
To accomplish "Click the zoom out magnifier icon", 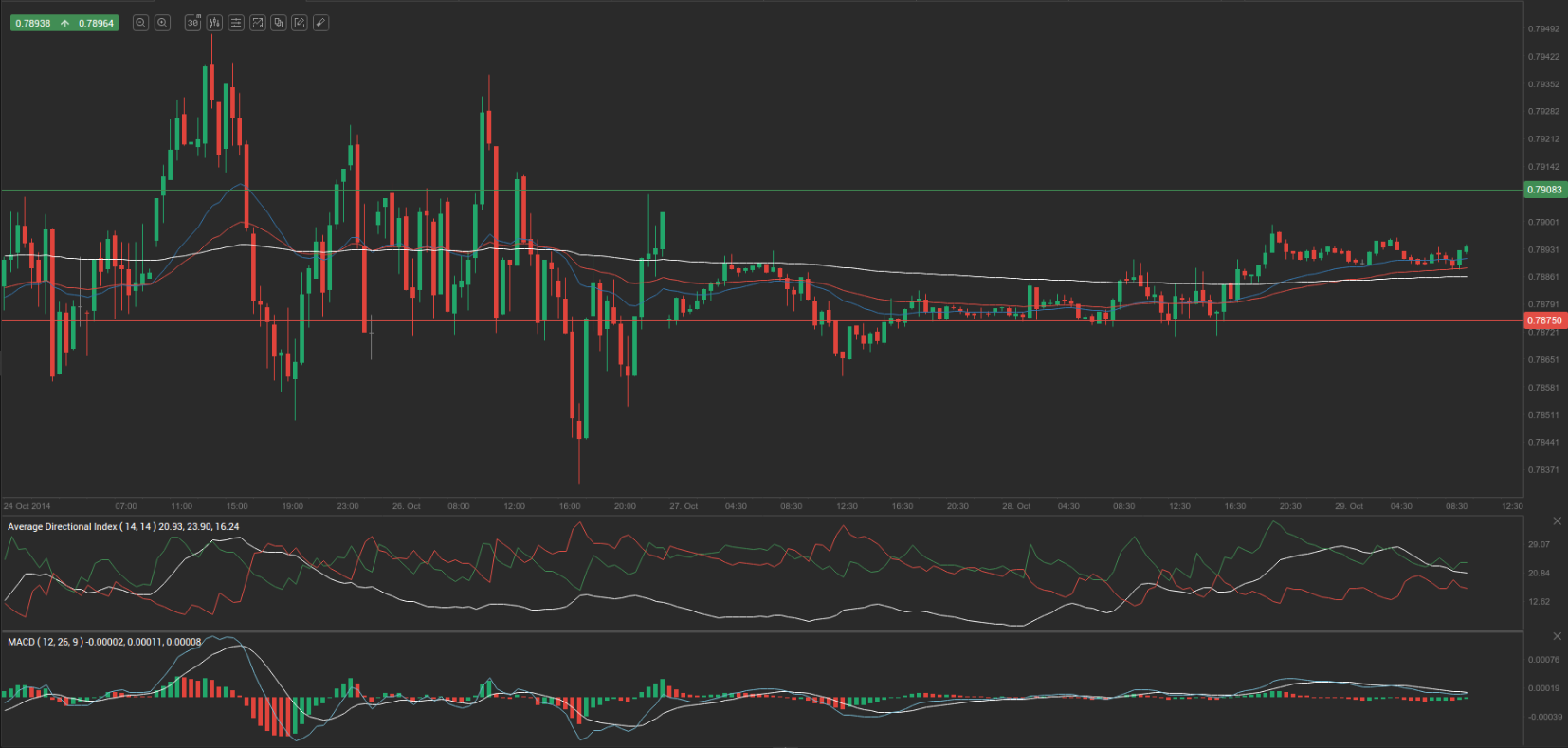I will [x=140, y=23].
